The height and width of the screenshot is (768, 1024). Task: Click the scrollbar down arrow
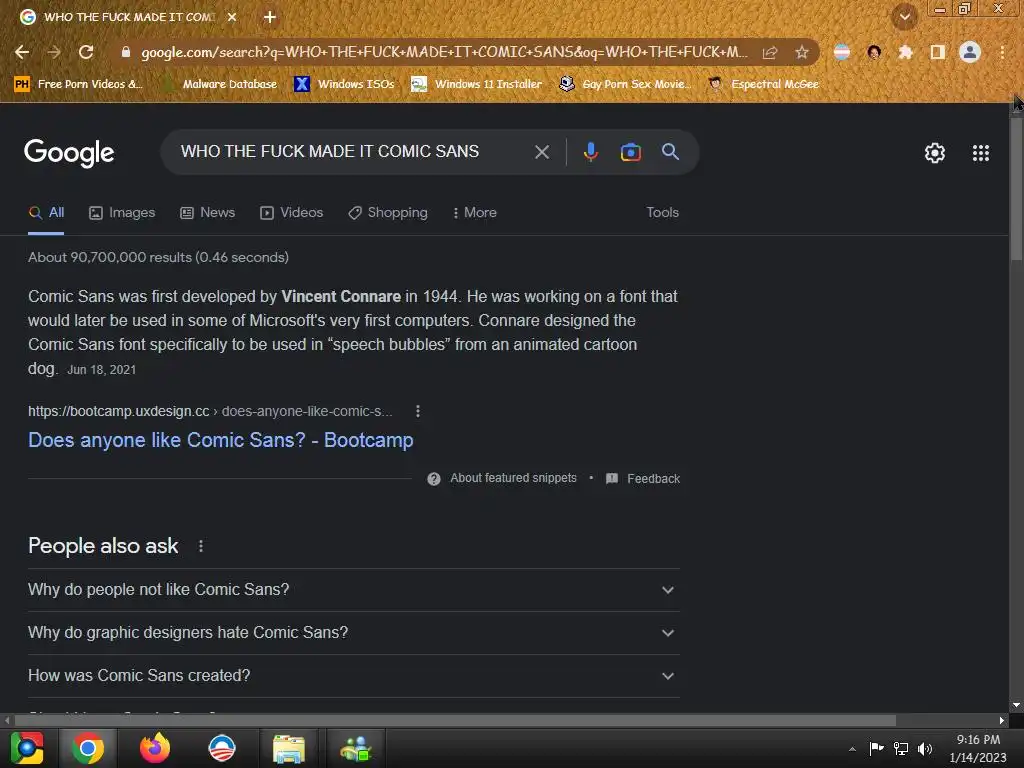[x=1016, y=705]
